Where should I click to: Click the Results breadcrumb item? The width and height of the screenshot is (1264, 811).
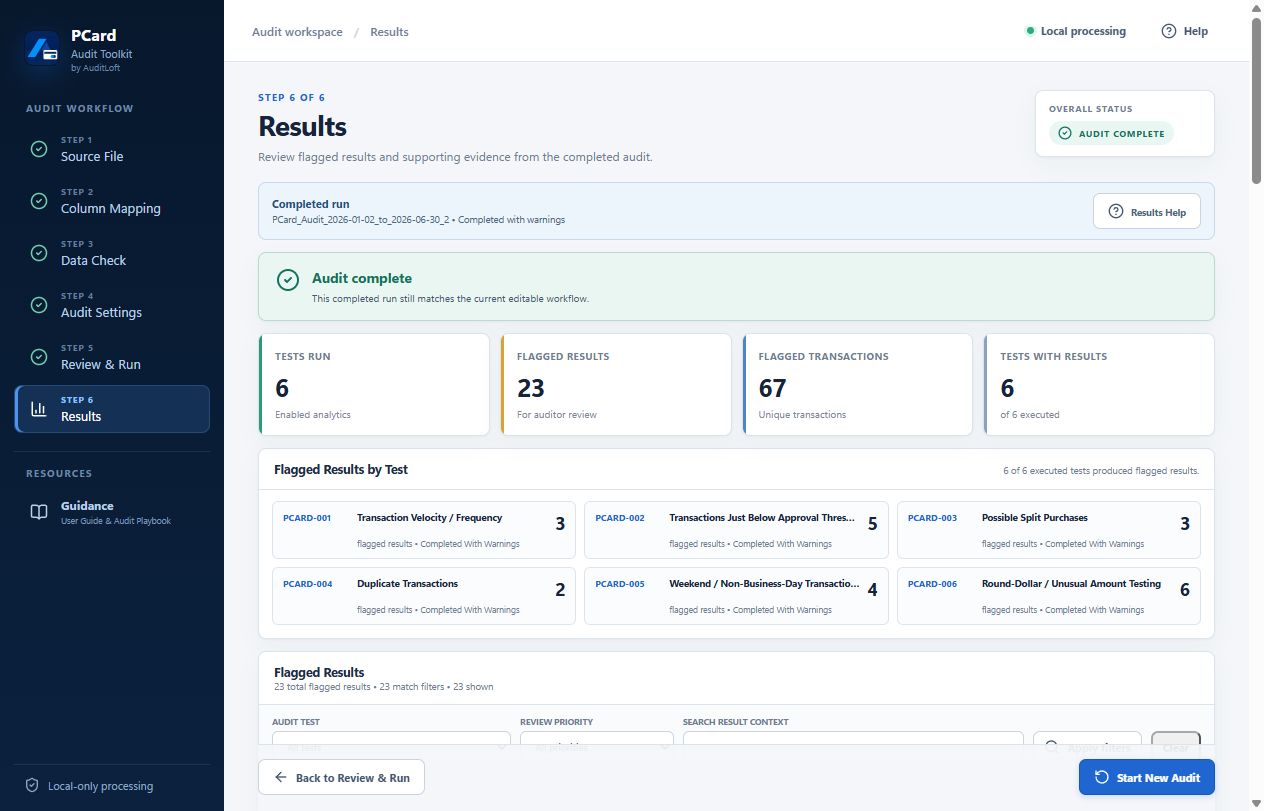coord(389,32)
